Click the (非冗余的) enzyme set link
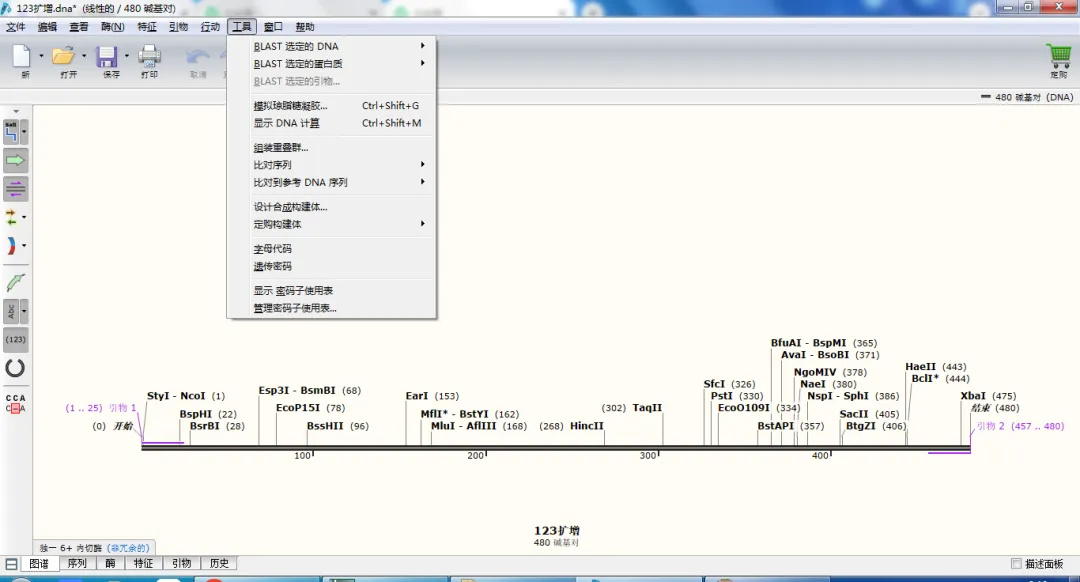1080x582 pixels. [x=129, y=548]
